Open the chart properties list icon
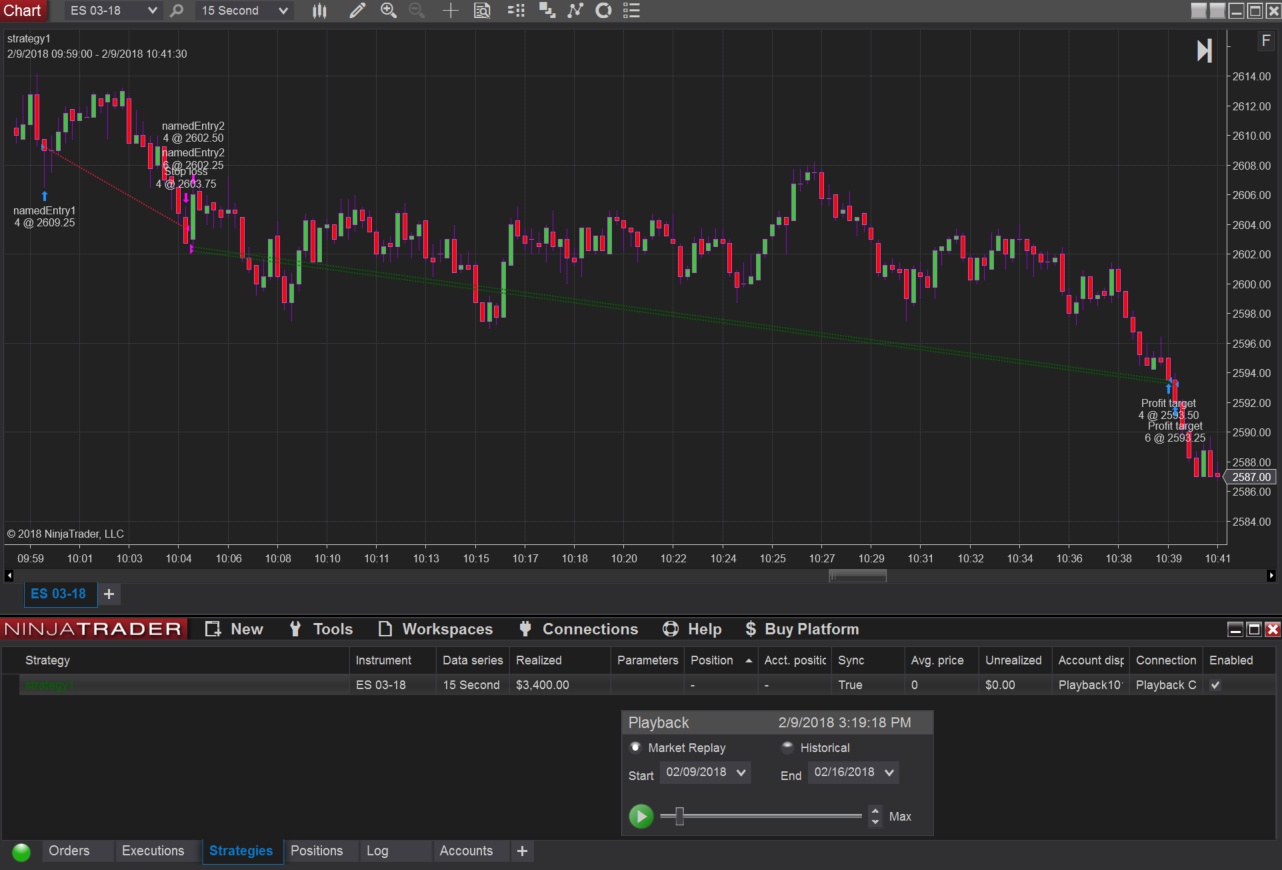The image size is (1282, 870). pos(632,11)
